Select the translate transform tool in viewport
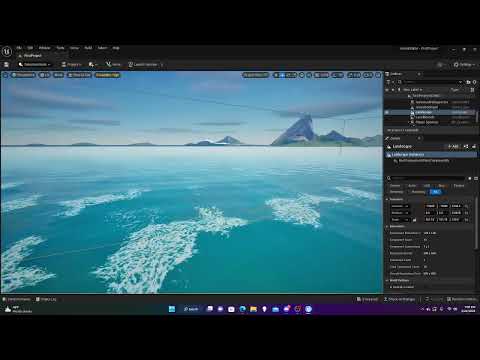480x360 pixels. [x=283, y=75]
